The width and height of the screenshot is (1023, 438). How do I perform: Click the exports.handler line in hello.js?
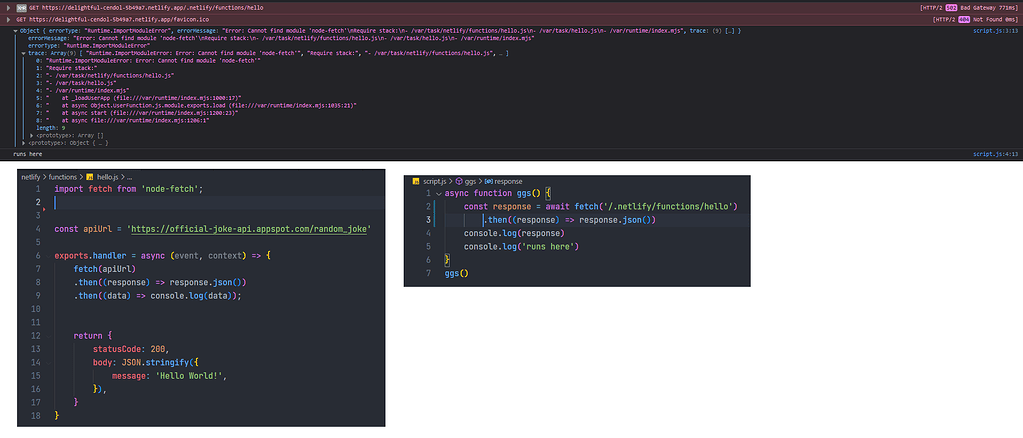tap(162, 256)
